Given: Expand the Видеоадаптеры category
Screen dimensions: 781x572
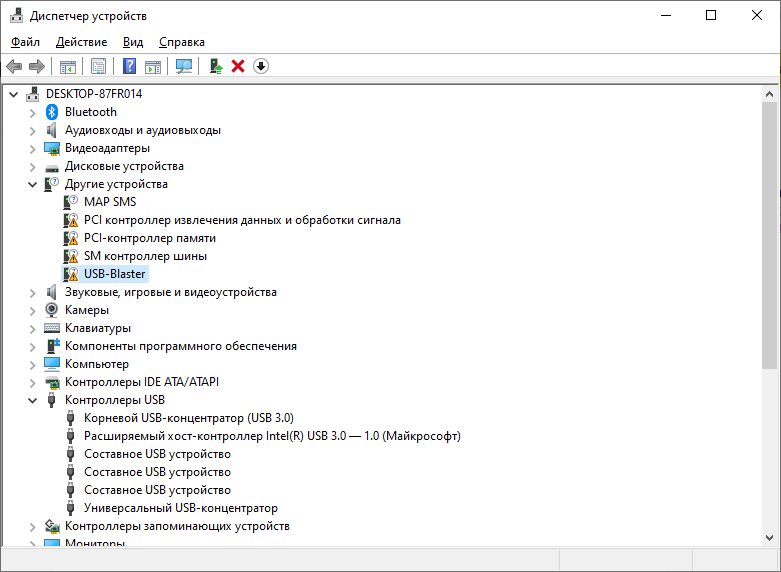Looking at the screenshot, I should point(32,148).
